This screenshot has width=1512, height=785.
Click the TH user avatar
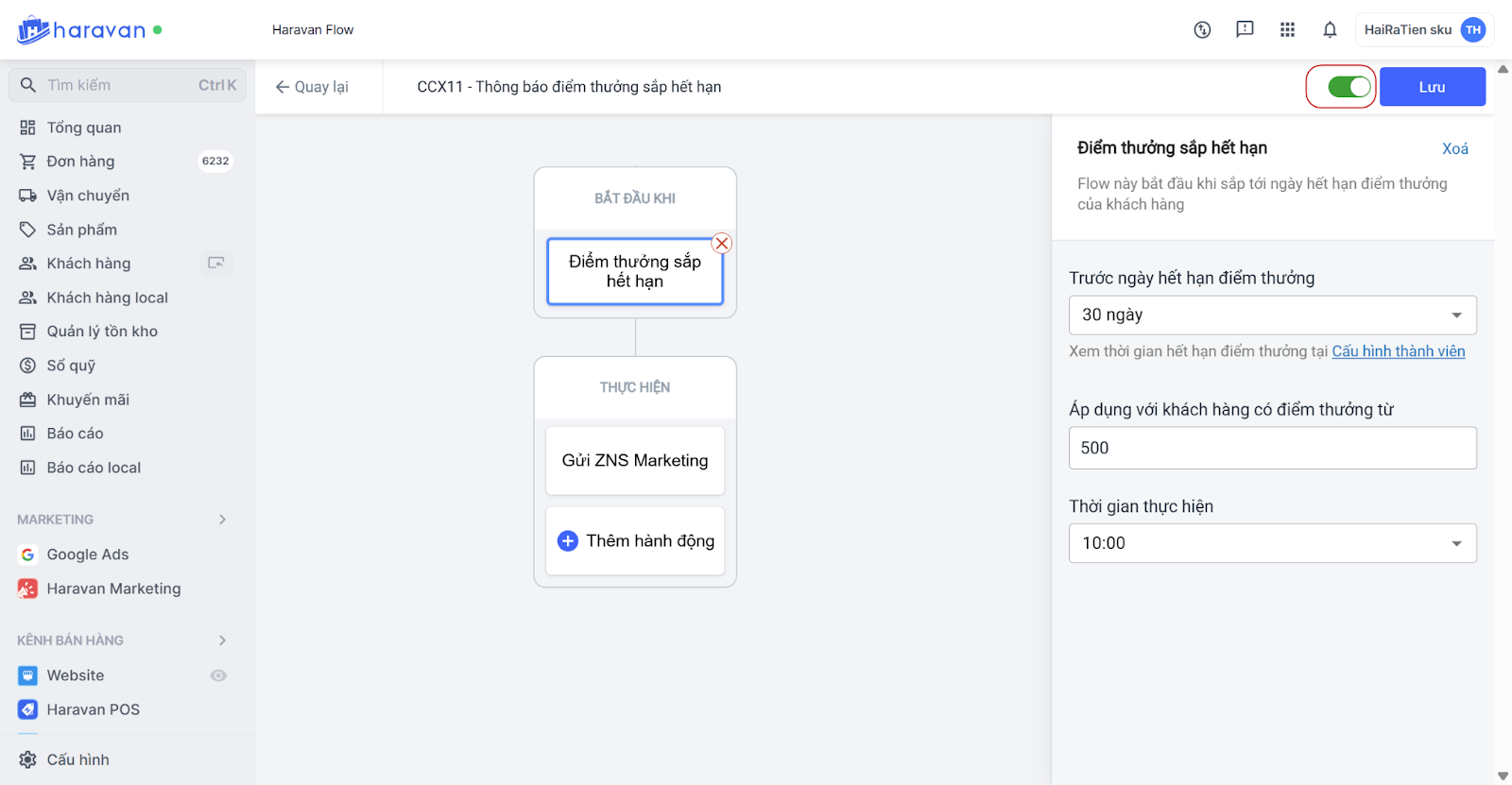1472,30
